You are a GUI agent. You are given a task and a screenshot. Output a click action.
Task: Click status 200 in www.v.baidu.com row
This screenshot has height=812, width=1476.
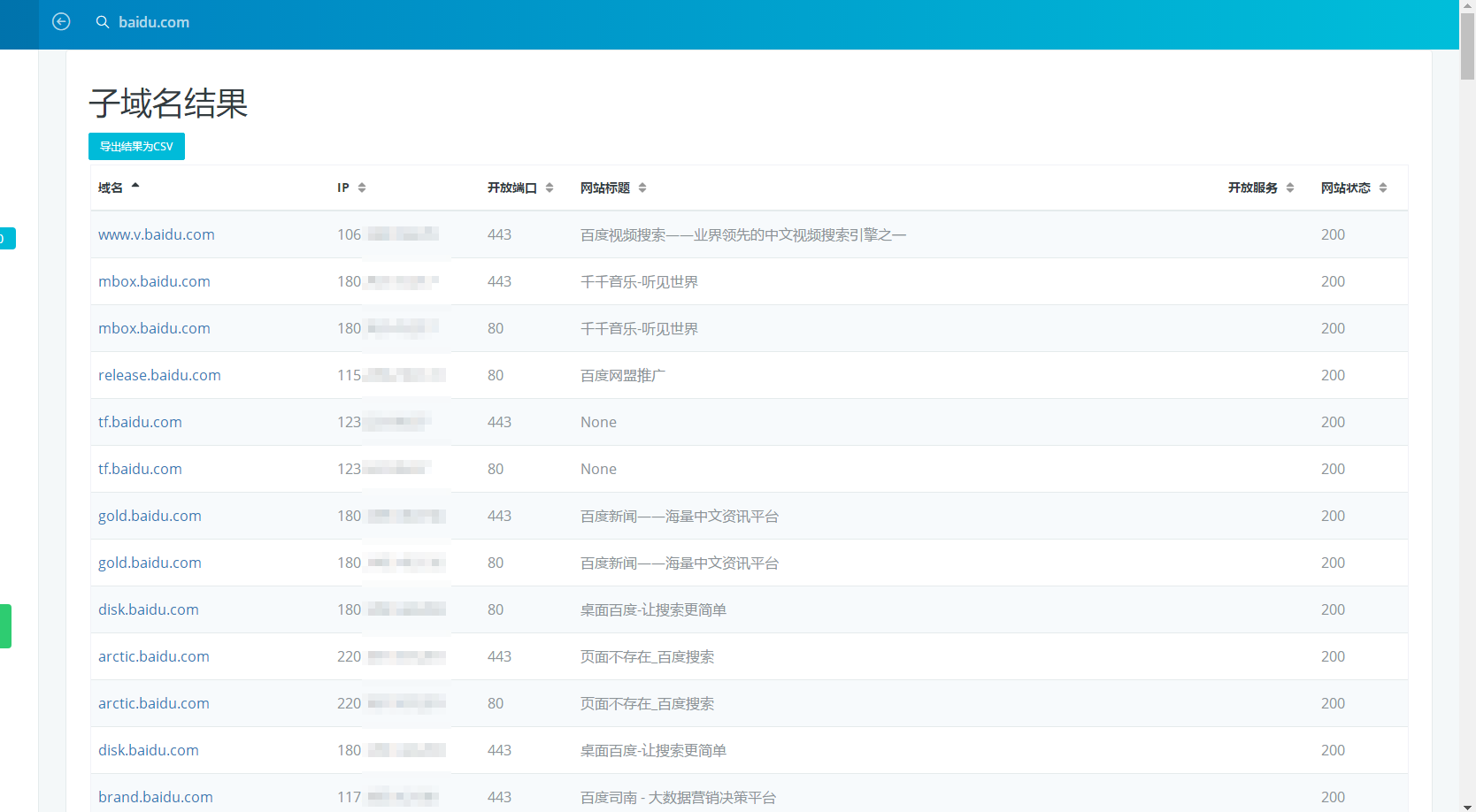[1333, 234]
